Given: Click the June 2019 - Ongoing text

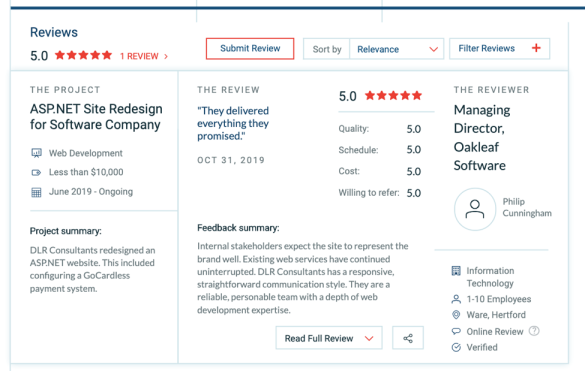Looking at the screenshot, I should point(91,192).
